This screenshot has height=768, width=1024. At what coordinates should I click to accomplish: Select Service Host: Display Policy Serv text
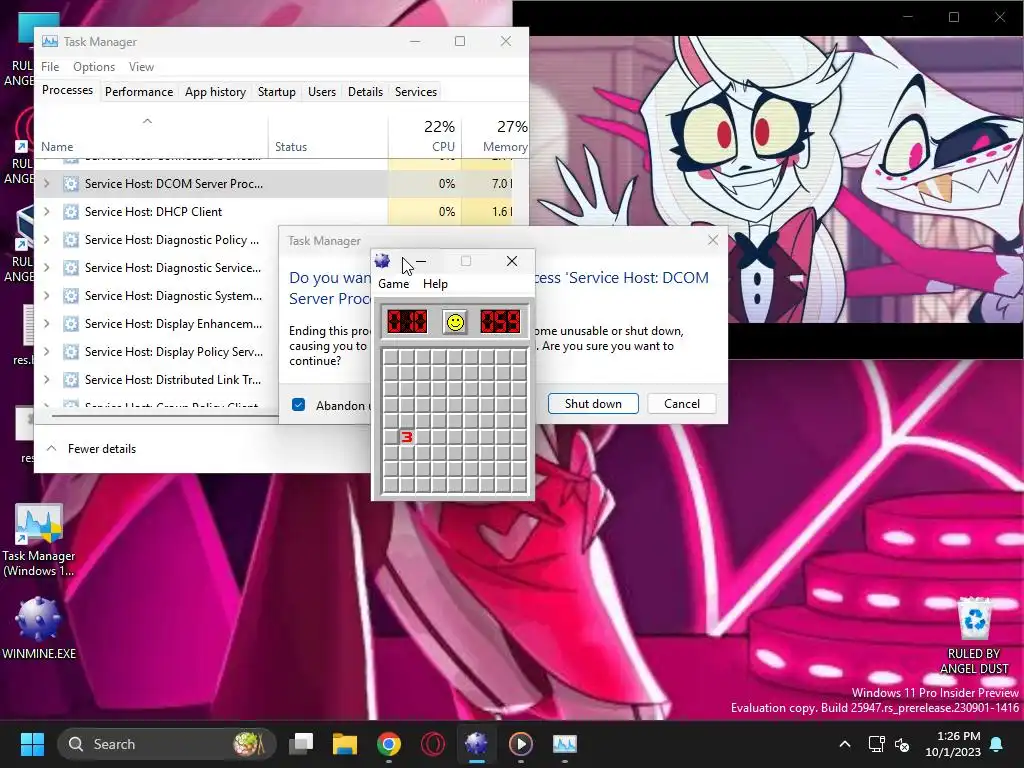(x=174, y=352)
